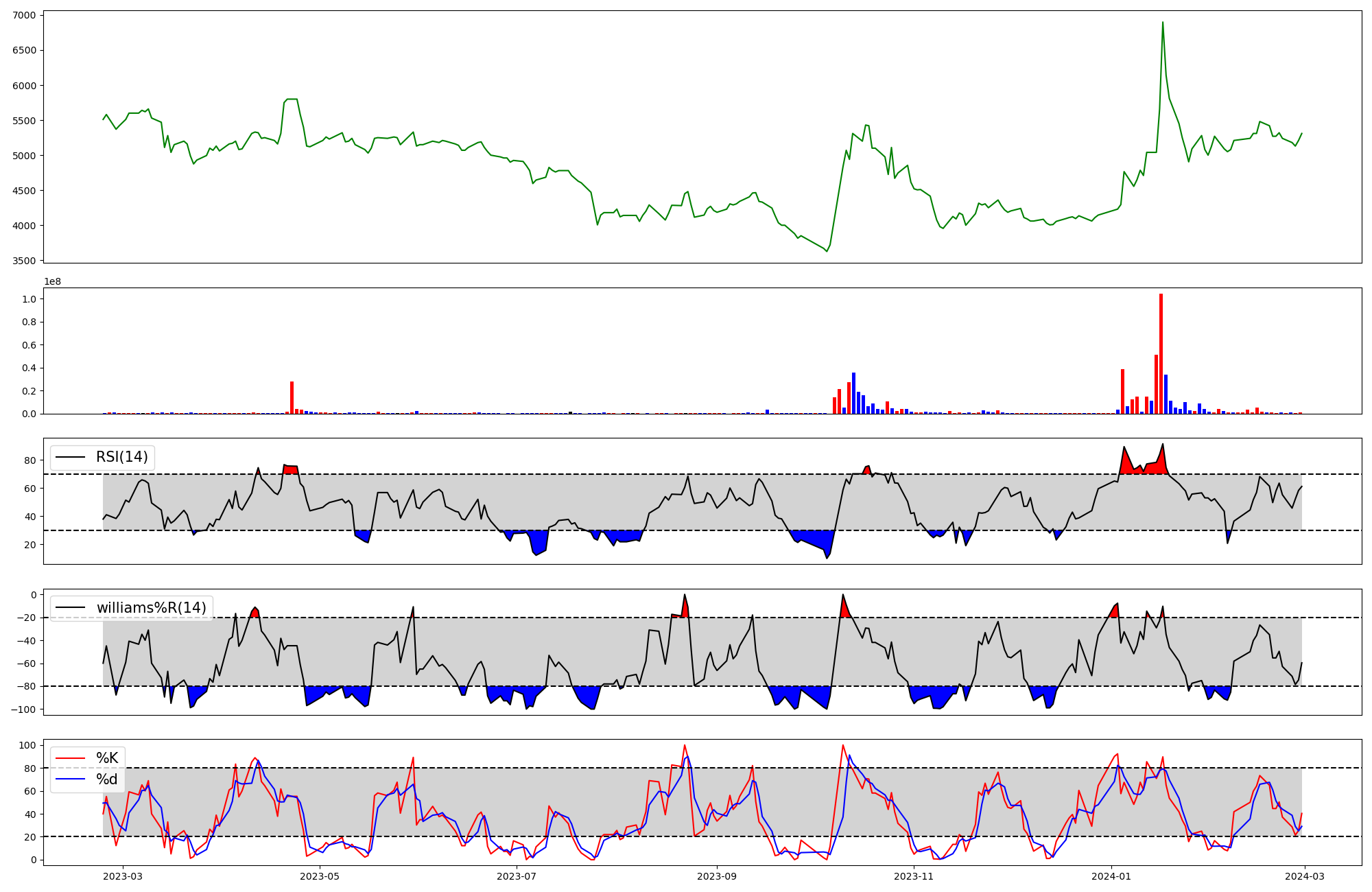
Task: Click the RSI(14) legend label
Action: click(x=121, y=457)
